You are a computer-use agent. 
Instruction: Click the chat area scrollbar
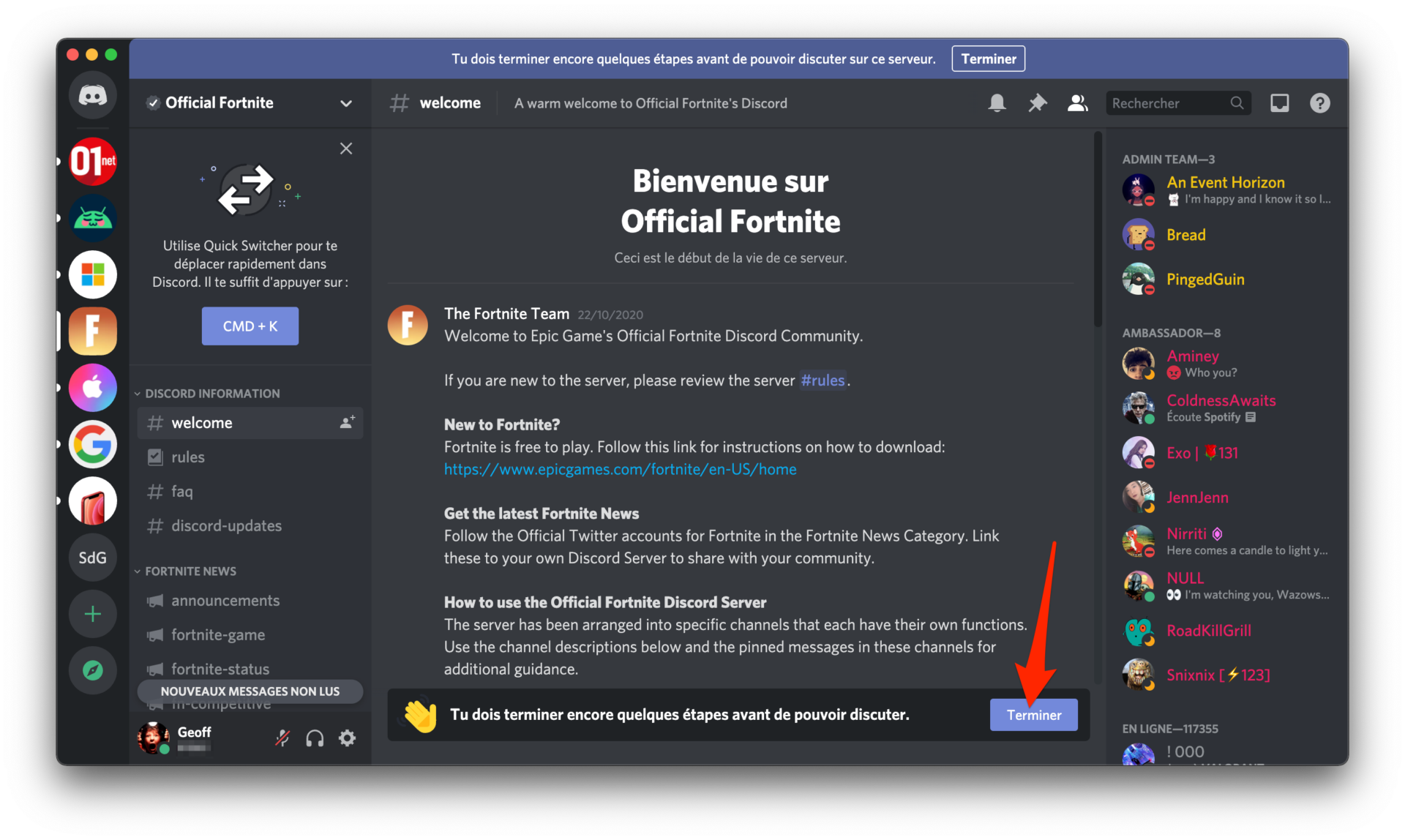pyautogui.click(x=1098, y=229)
